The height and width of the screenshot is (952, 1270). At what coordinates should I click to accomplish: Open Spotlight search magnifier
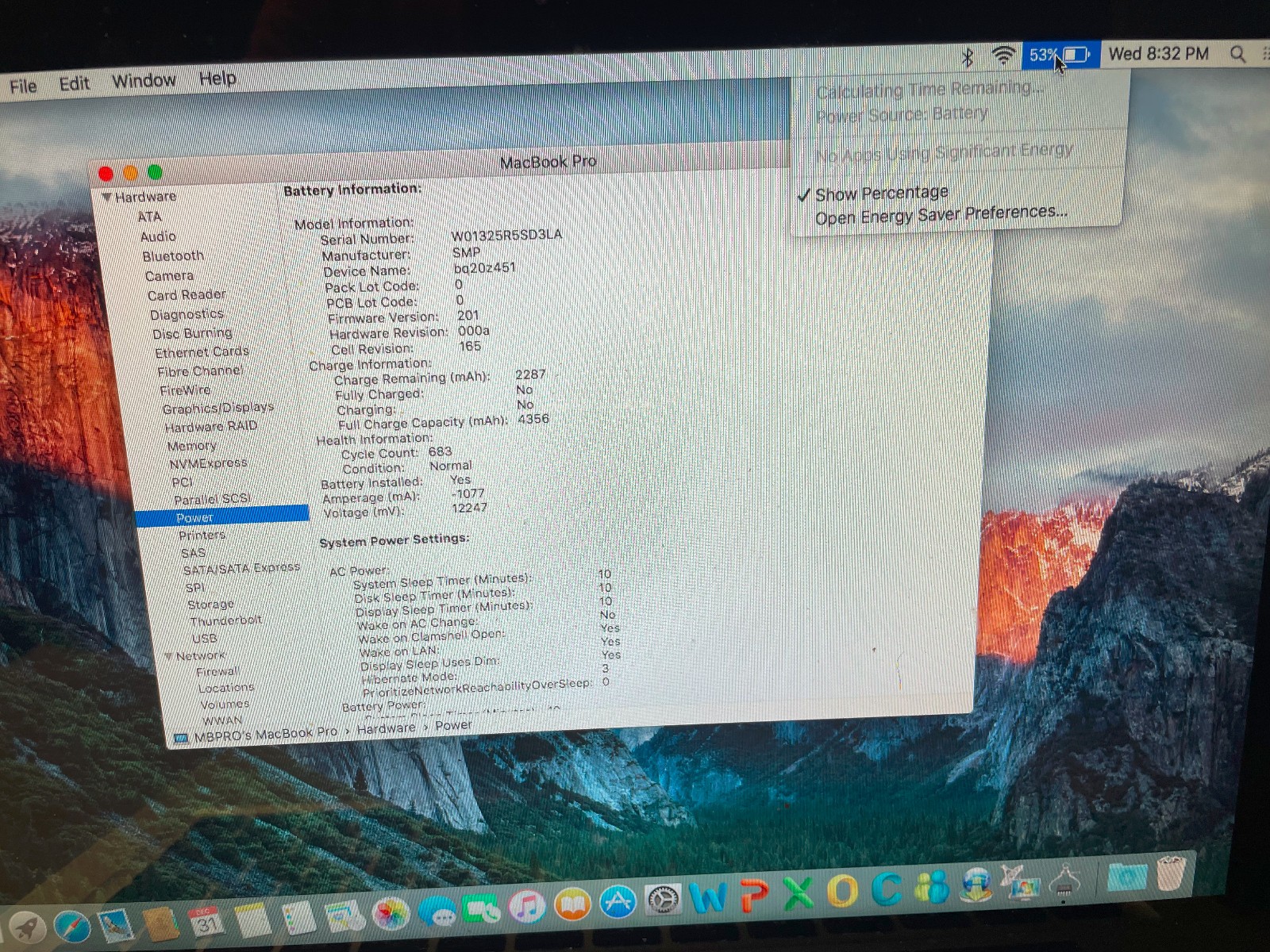click(x=1238, y=54)
